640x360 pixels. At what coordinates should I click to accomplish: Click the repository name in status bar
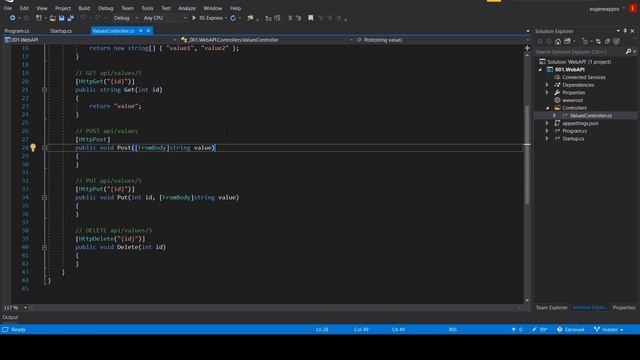(571, 329)
